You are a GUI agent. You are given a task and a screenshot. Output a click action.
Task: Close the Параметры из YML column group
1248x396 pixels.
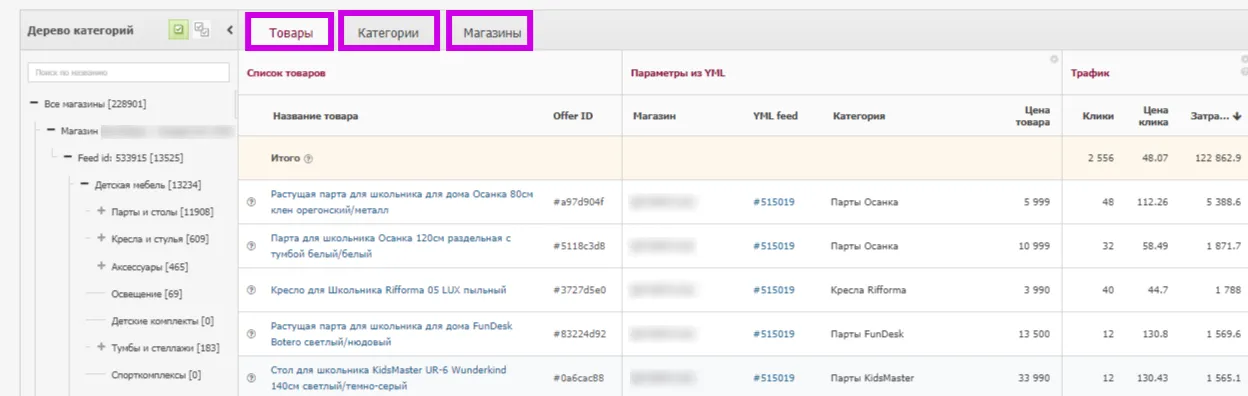1053,59
